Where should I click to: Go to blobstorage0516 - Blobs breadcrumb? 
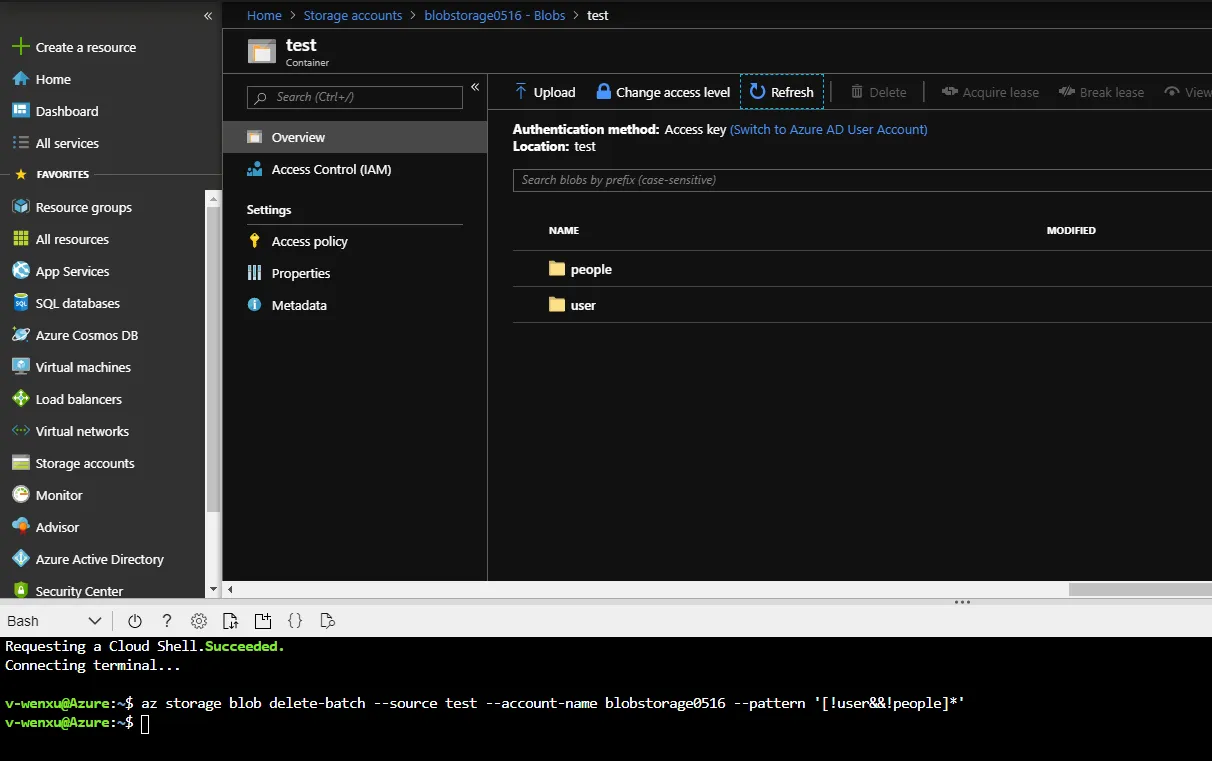494,15
